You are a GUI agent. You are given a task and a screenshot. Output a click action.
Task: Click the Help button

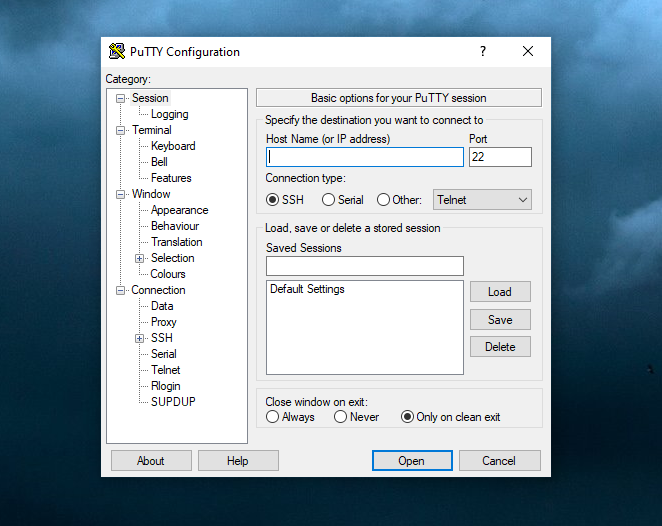[238, 461]
